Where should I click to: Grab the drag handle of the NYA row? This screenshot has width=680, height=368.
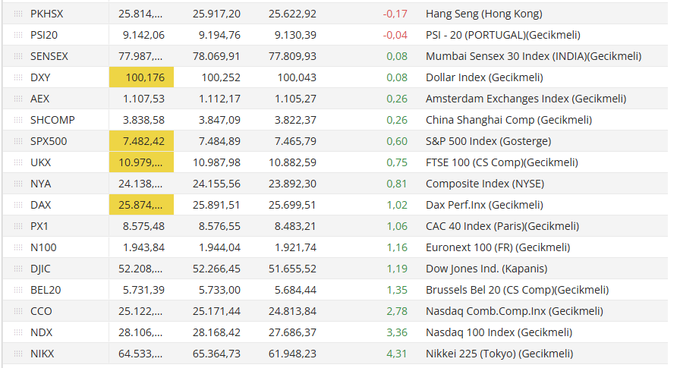18,184
